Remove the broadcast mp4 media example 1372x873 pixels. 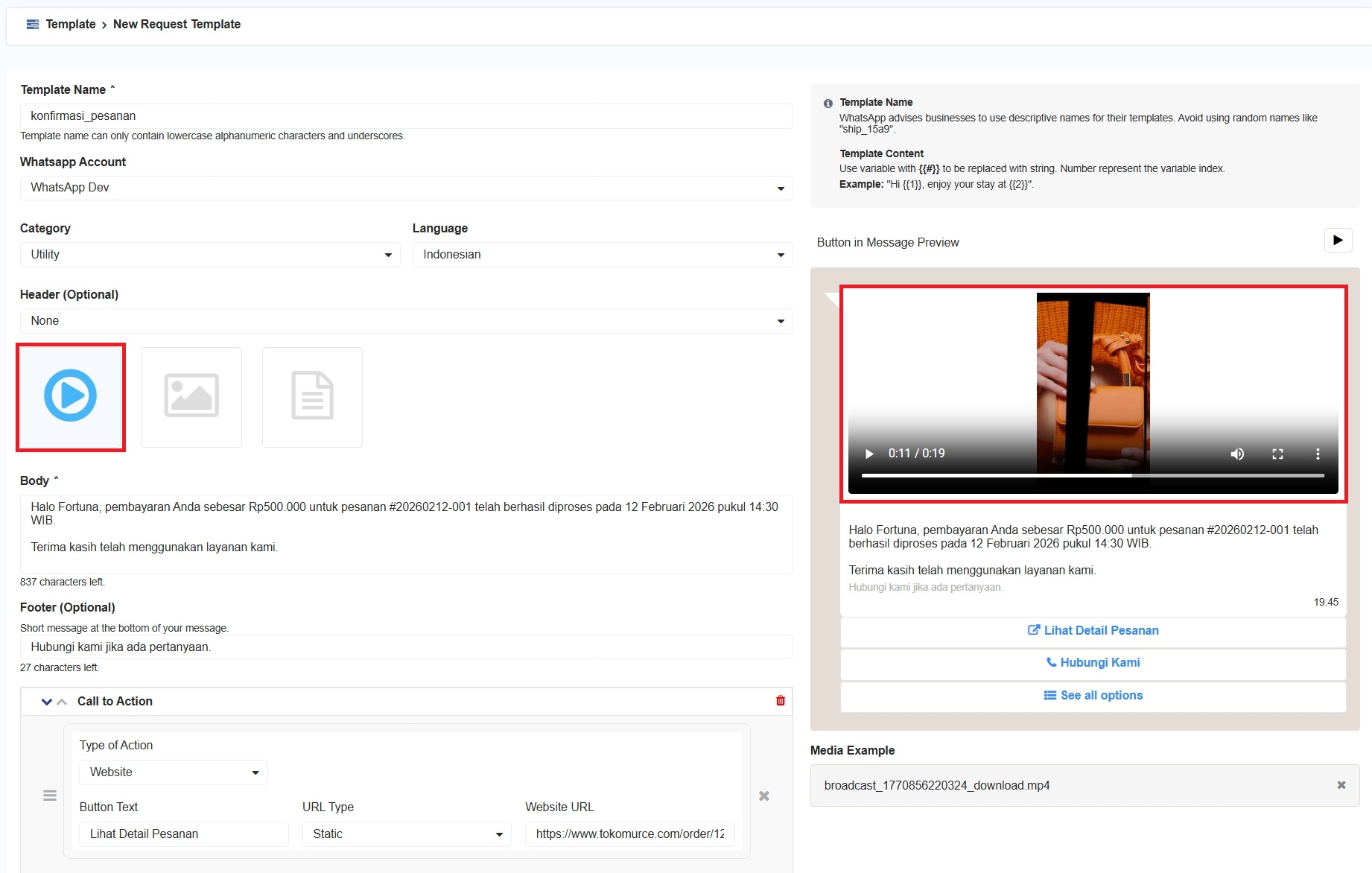pos(1341,785)
